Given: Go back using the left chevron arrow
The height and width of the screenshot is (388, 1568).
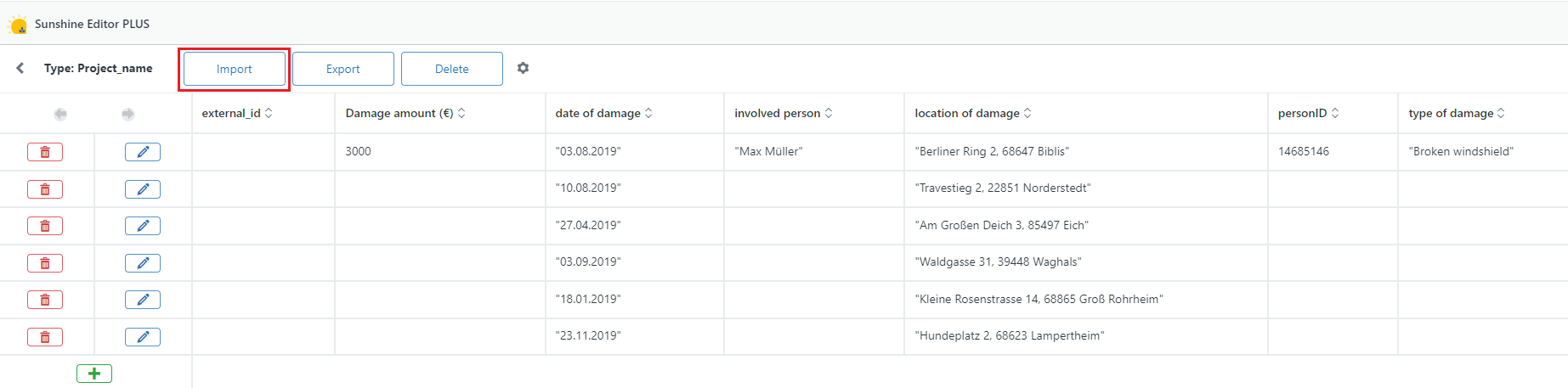Looking at the screenshot, I should tap(20, 68).
